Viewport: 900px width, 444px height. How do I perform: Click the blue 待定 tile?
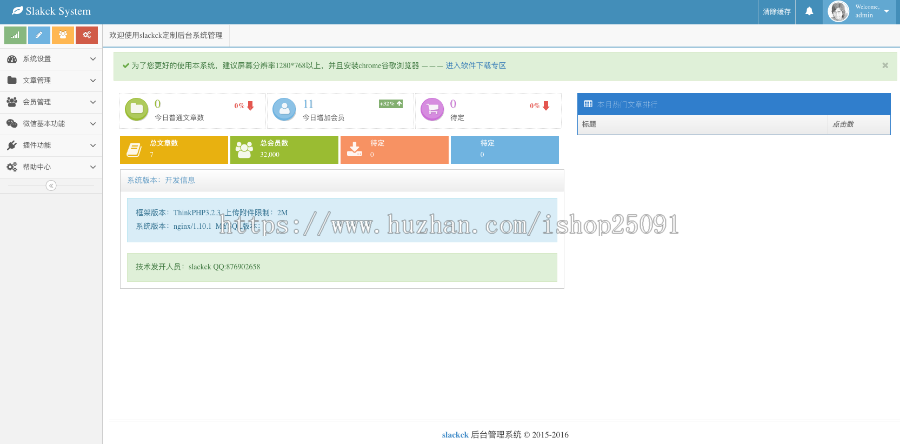[x=505, y=150]
